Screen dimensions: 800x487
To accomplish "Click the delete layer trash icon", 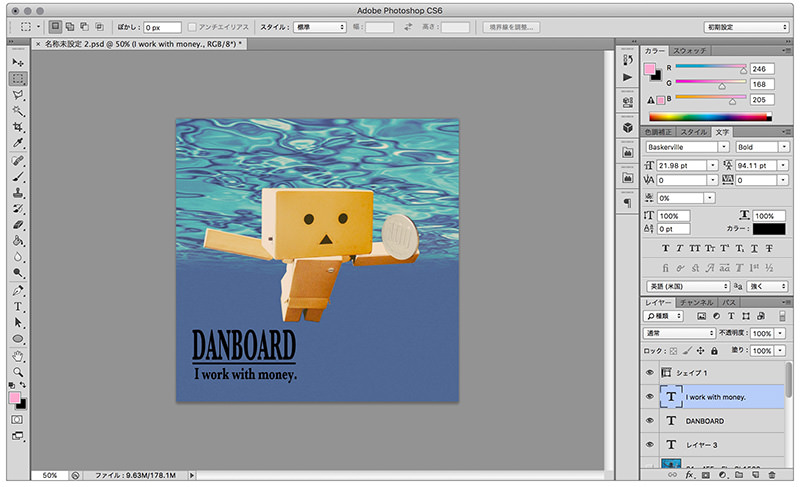I will pos(772,475).
